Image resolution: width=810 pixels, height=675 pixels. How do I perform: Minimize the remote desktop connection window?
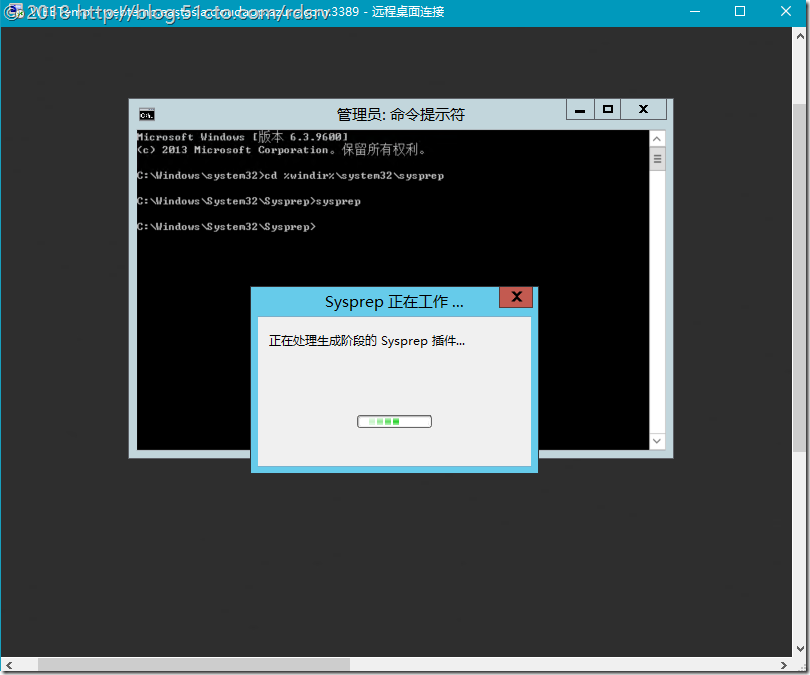(x=695, y=11)
